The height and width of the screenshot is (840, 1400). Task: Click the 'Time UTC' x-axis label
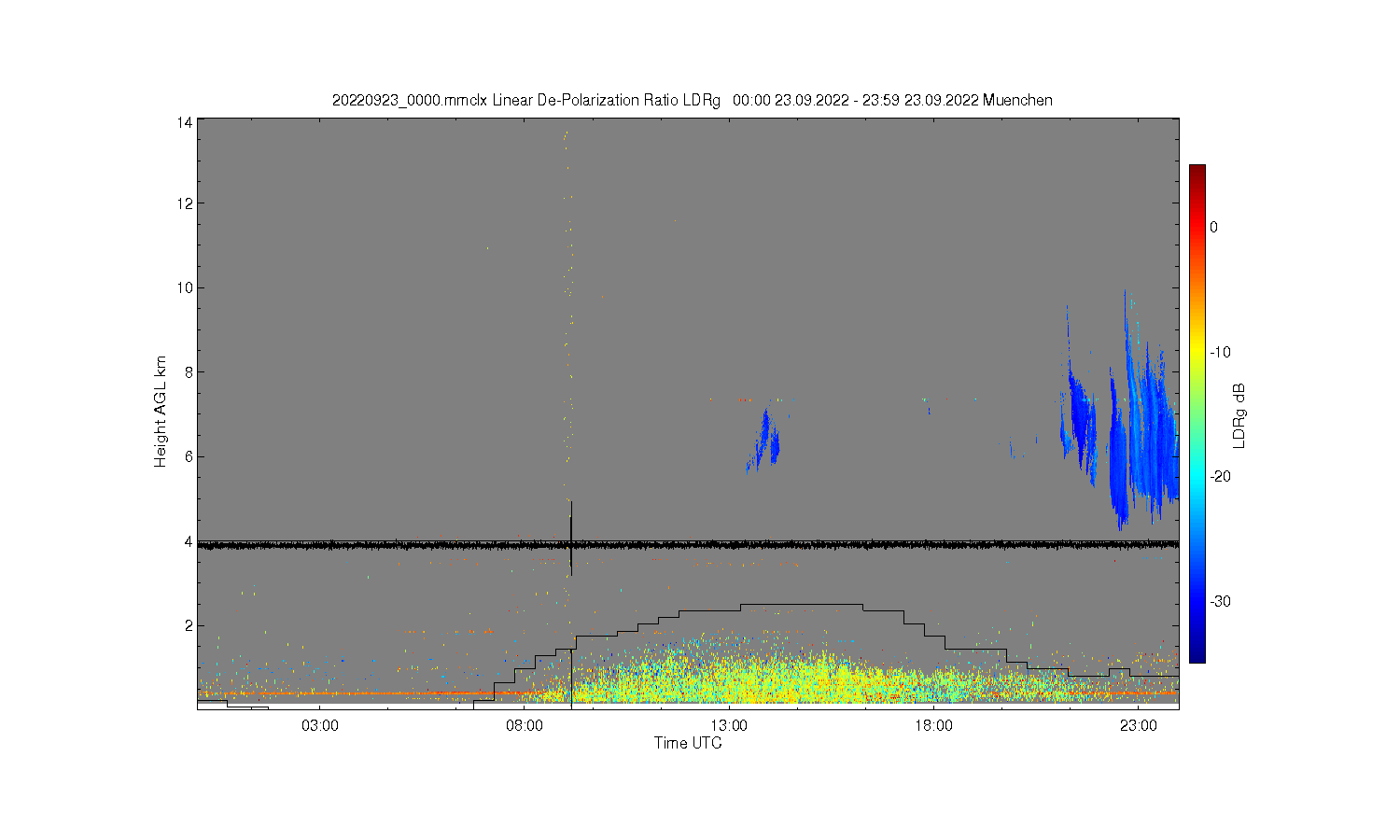coord(688,743)
